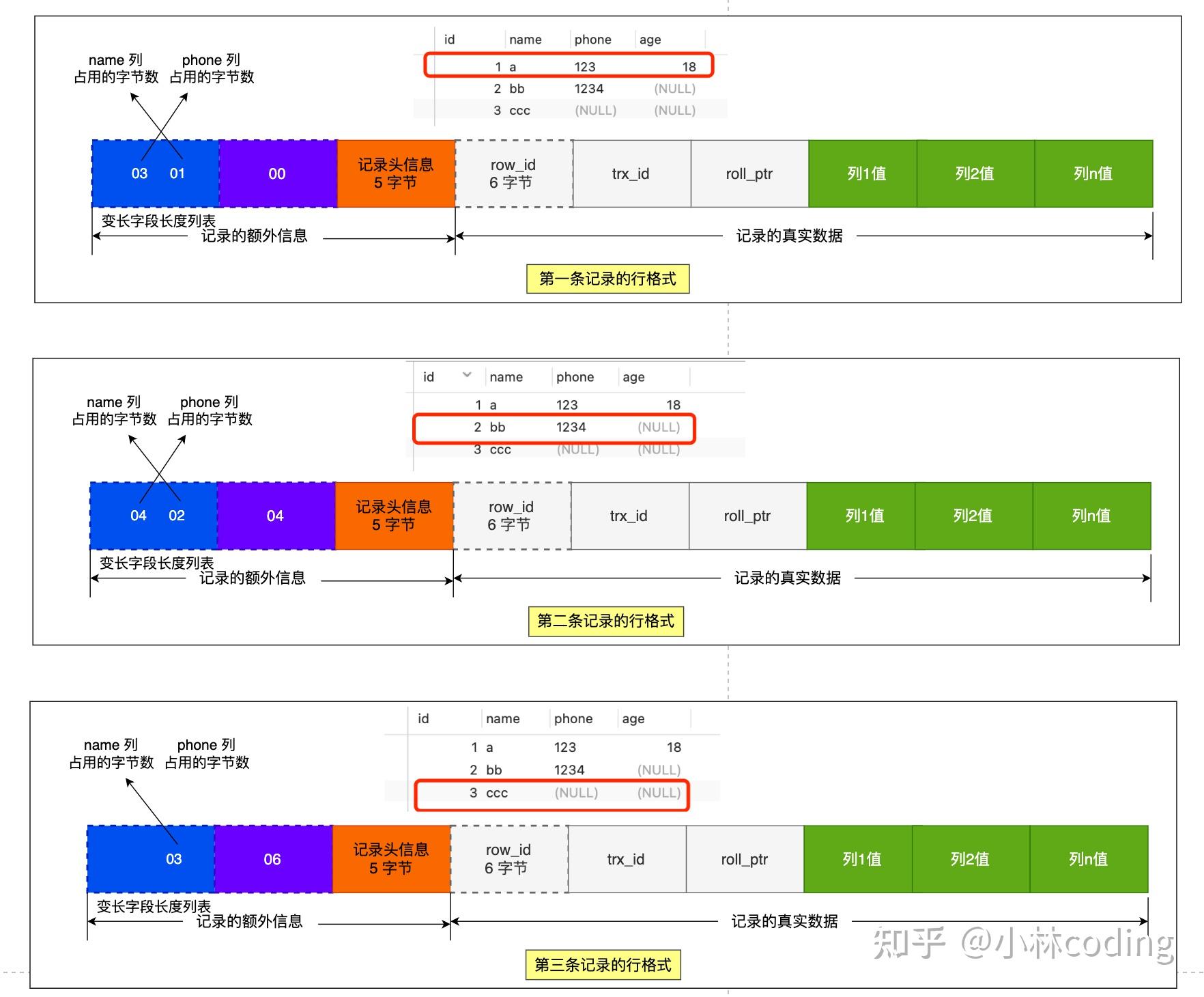Select green 列1值 block in 第三条记录 diagram
Screen dimensions: 1204x997
[x=858, y=859]
